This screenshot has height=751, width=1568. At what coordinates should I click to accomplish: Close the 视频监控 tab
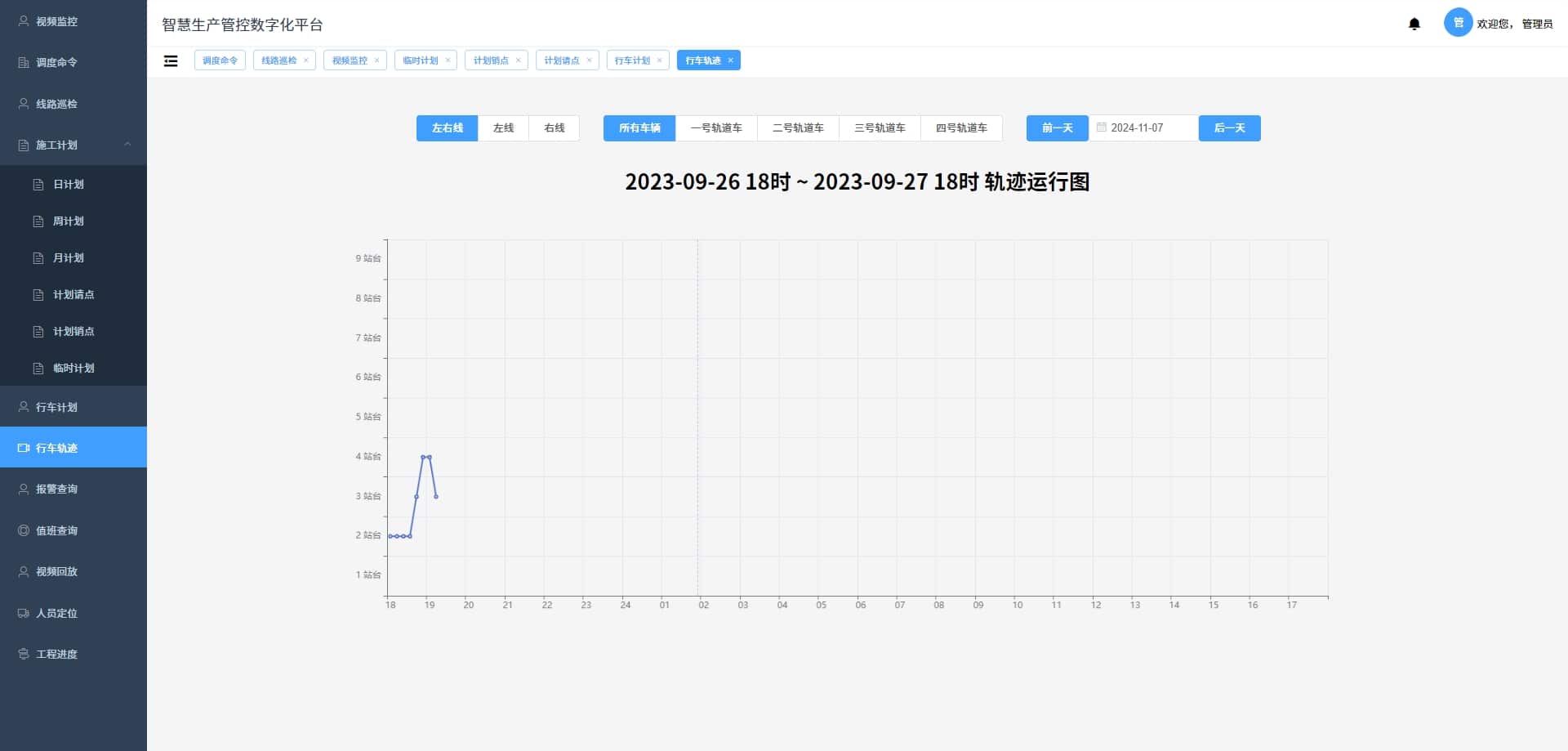[x=376, y=60]
